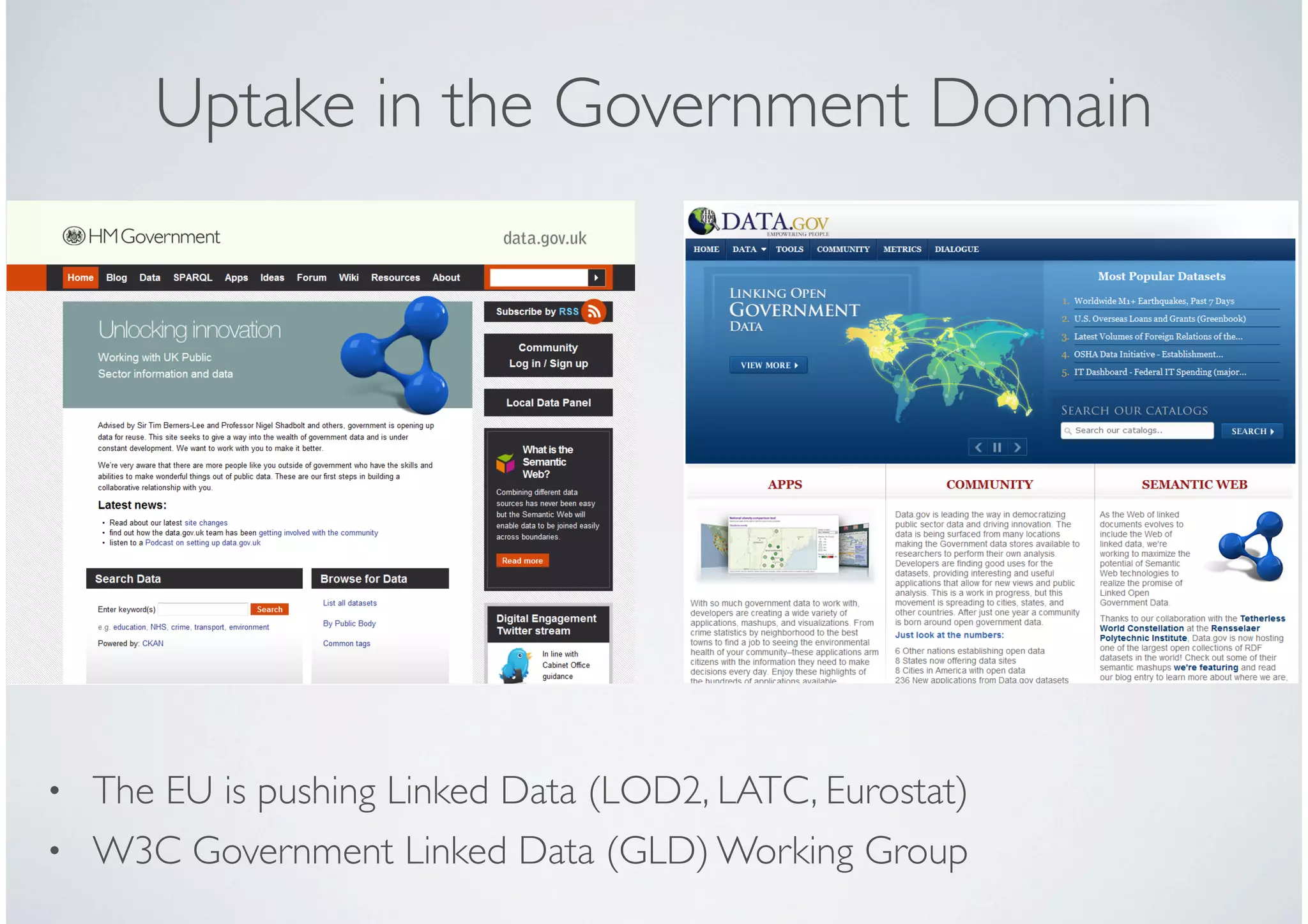Open getting involved with the community link

(x=318, y=533)
